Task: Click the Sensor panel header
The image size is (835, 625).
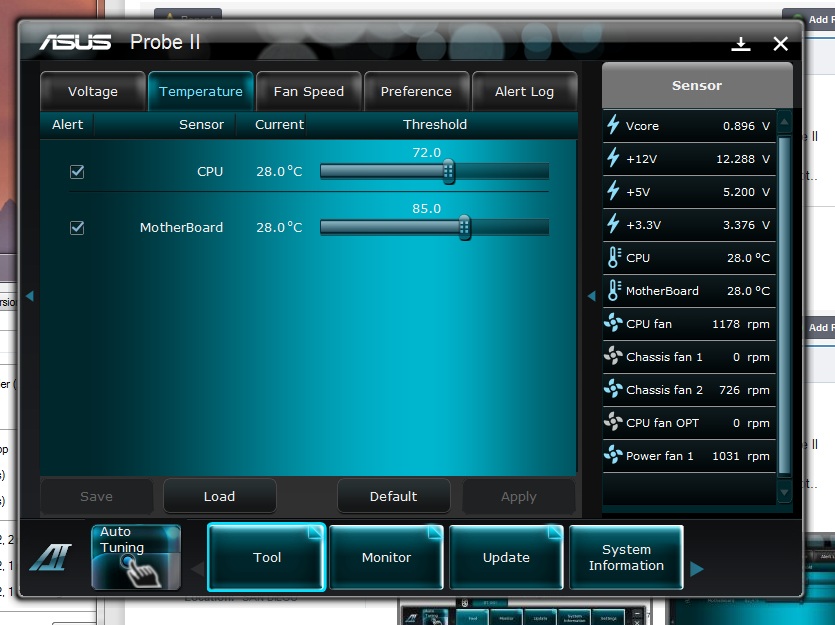Action: (x=697, y=85)
